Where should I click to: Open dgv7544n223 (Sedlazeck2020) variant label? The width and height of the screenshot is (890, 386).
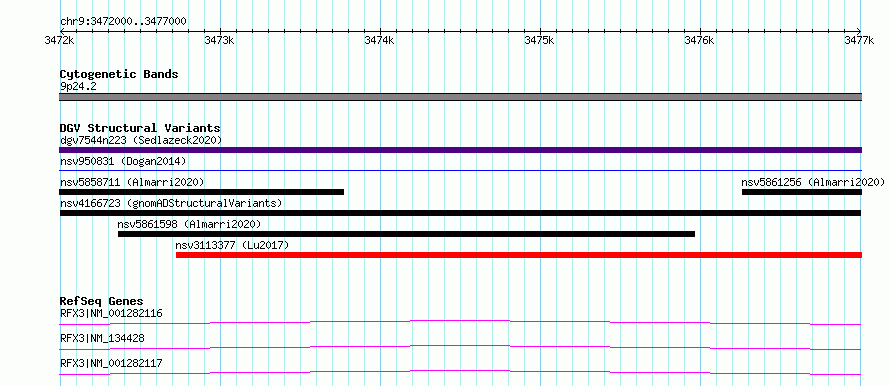click(141, 140)
